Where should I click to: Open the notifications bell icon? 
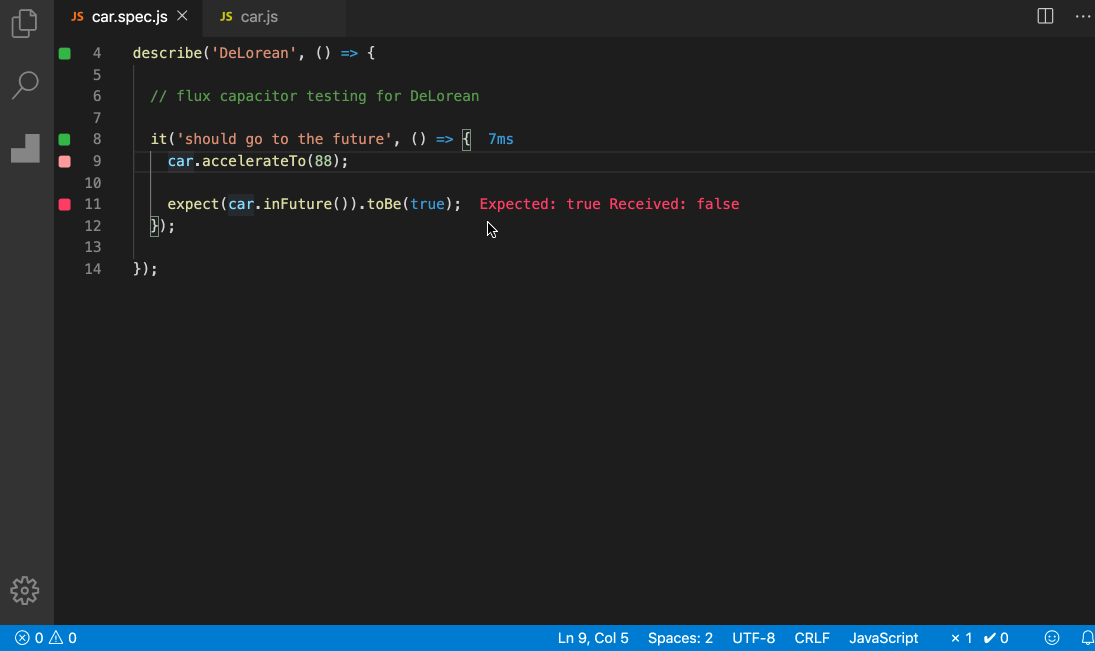pyautogui.click(x=1087, y=638)
